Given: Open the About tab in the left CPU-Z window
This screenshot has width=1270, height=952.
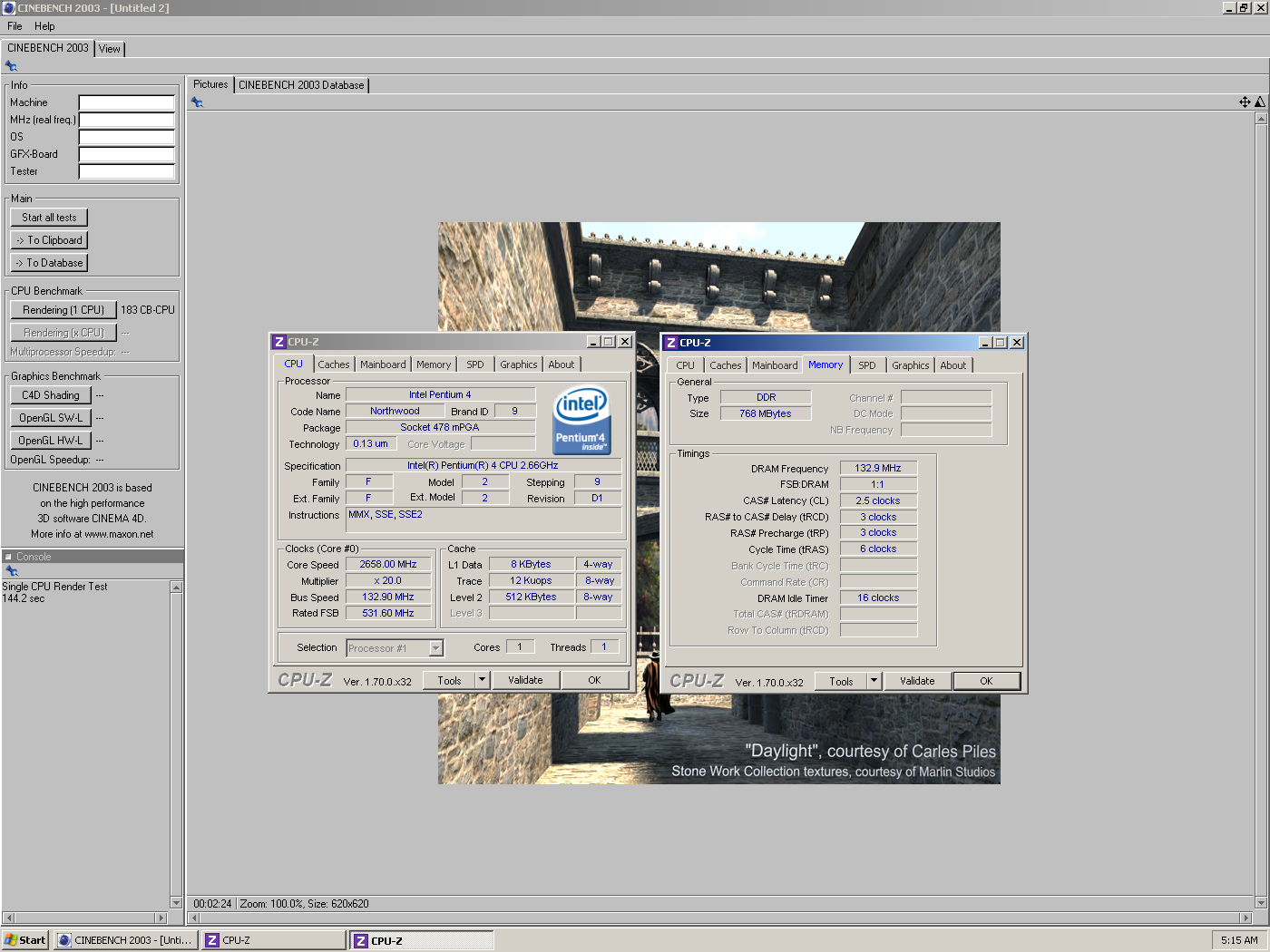Looking at the screenshot, I should (x=562, y=364).
